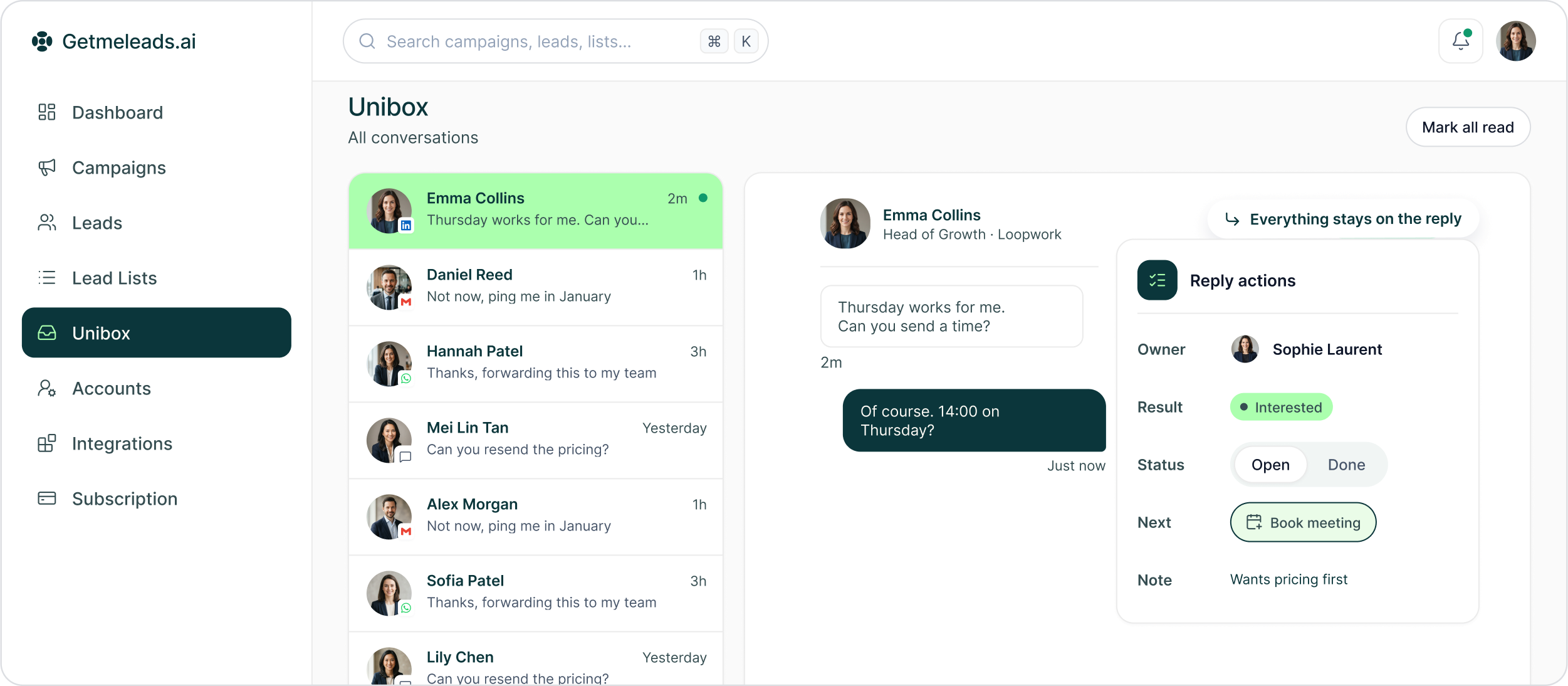The height and width of the screenshot is (686, 1568).
Task: Click the note Wants pricing first
Action: (x=1288, y=579)
